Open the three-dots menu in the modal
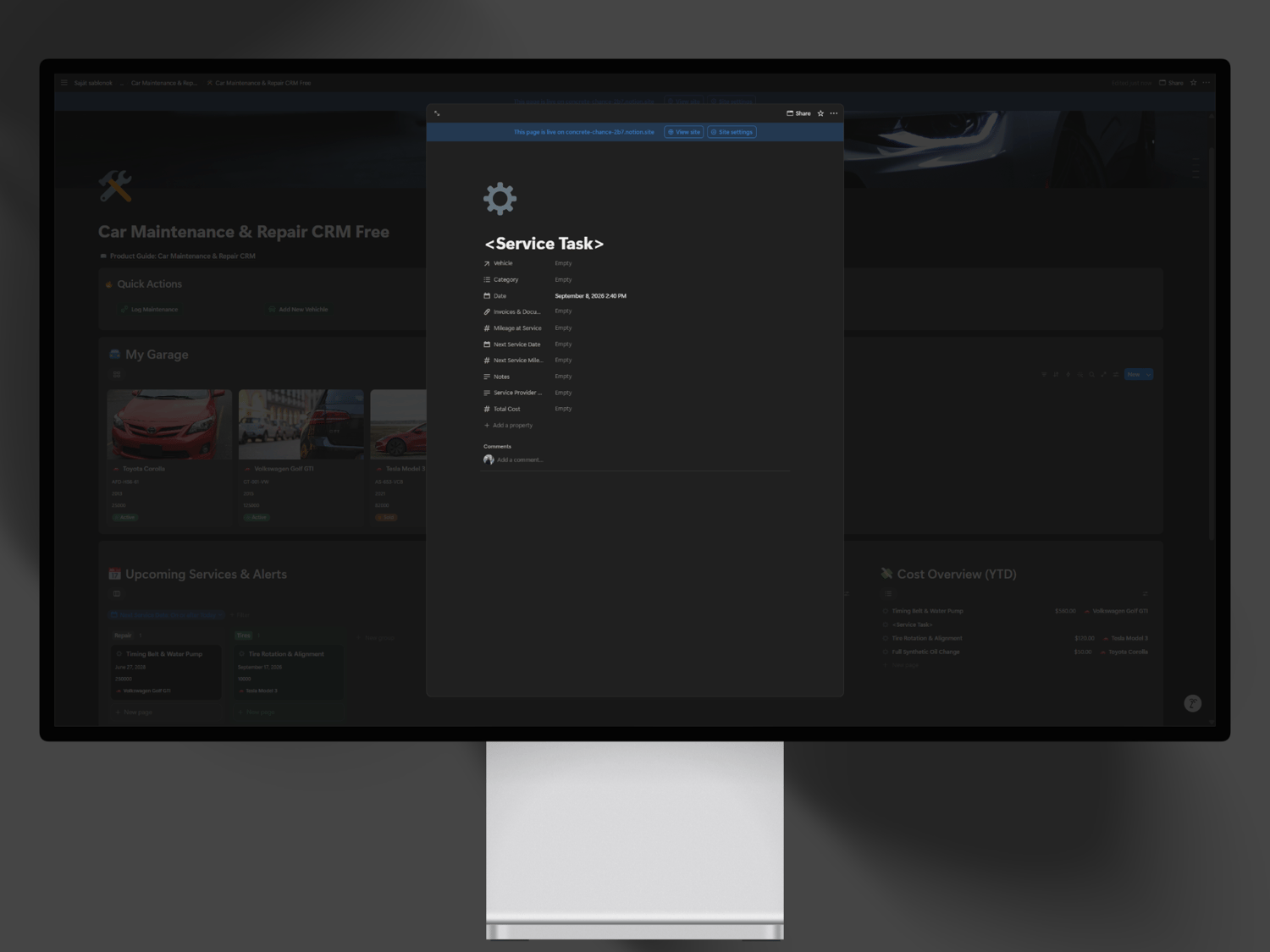1270x952 pixels. 834,113
